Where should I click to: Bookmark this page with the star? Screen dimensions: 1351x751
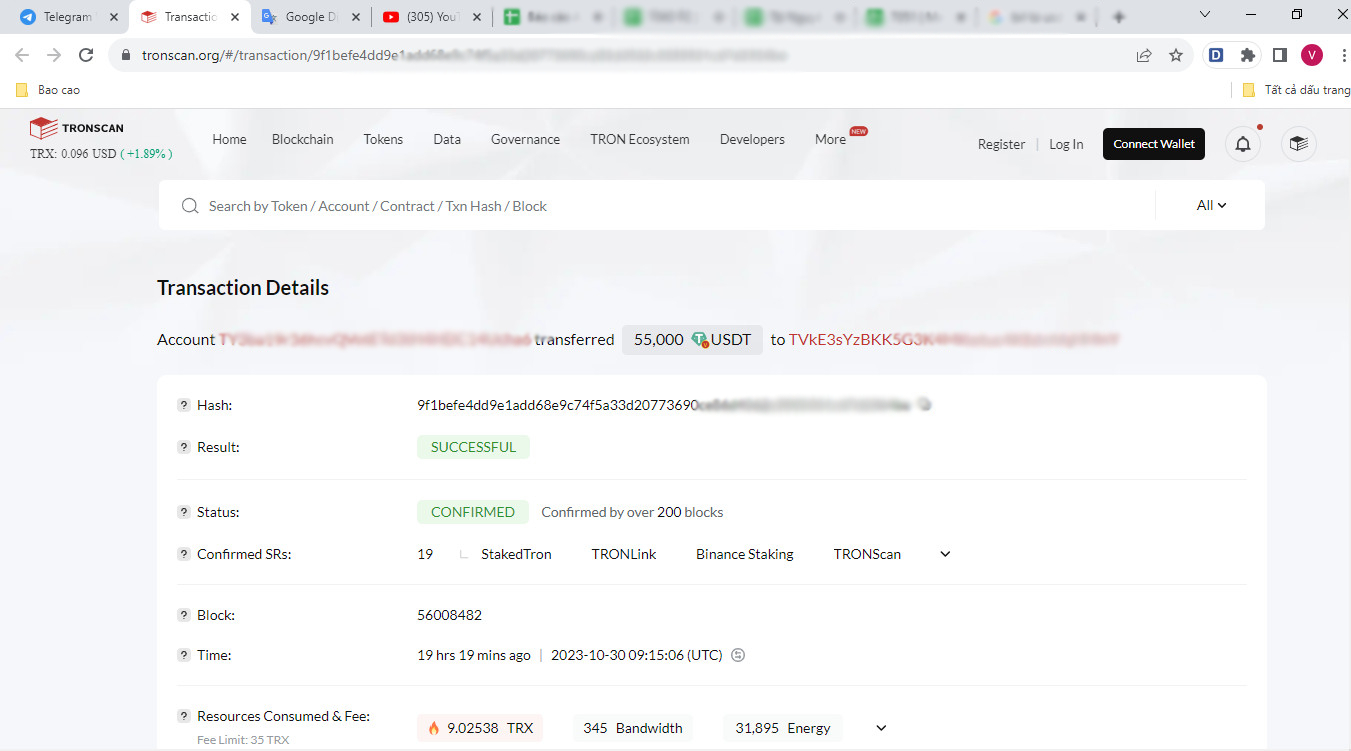[1176, 55]
